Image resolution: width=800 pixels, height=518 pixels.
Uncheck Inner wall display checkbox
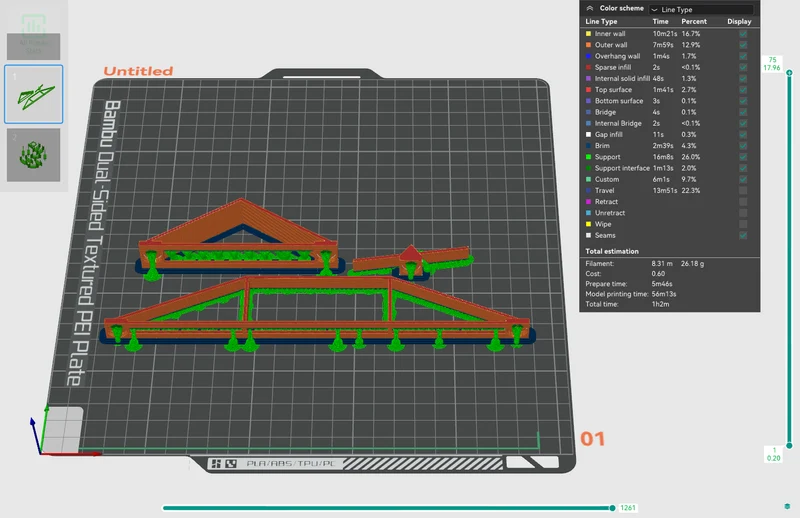743,34
